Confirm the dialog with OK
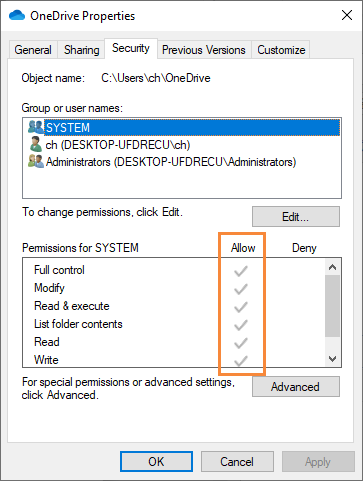363x481 pixels. click(x=156, y=462)
